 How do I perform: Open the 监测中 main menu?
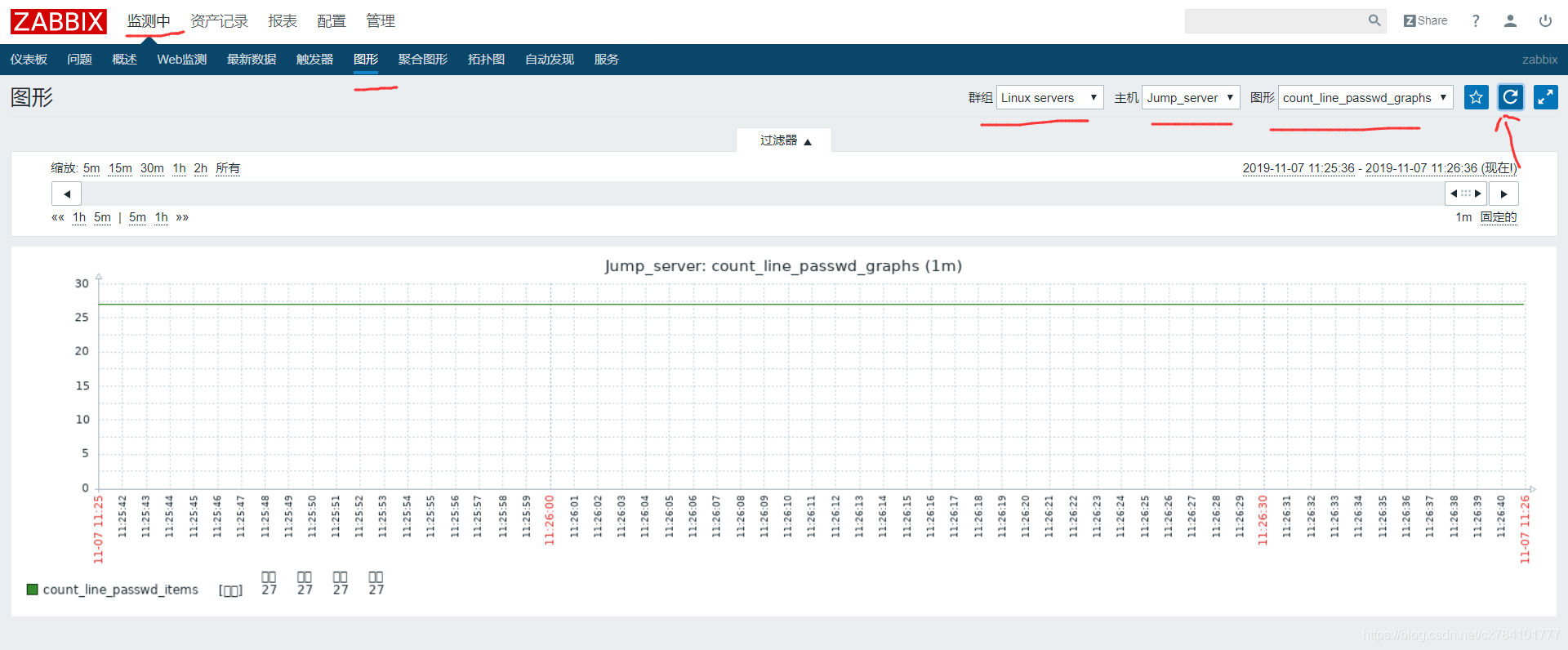point(149,21)
